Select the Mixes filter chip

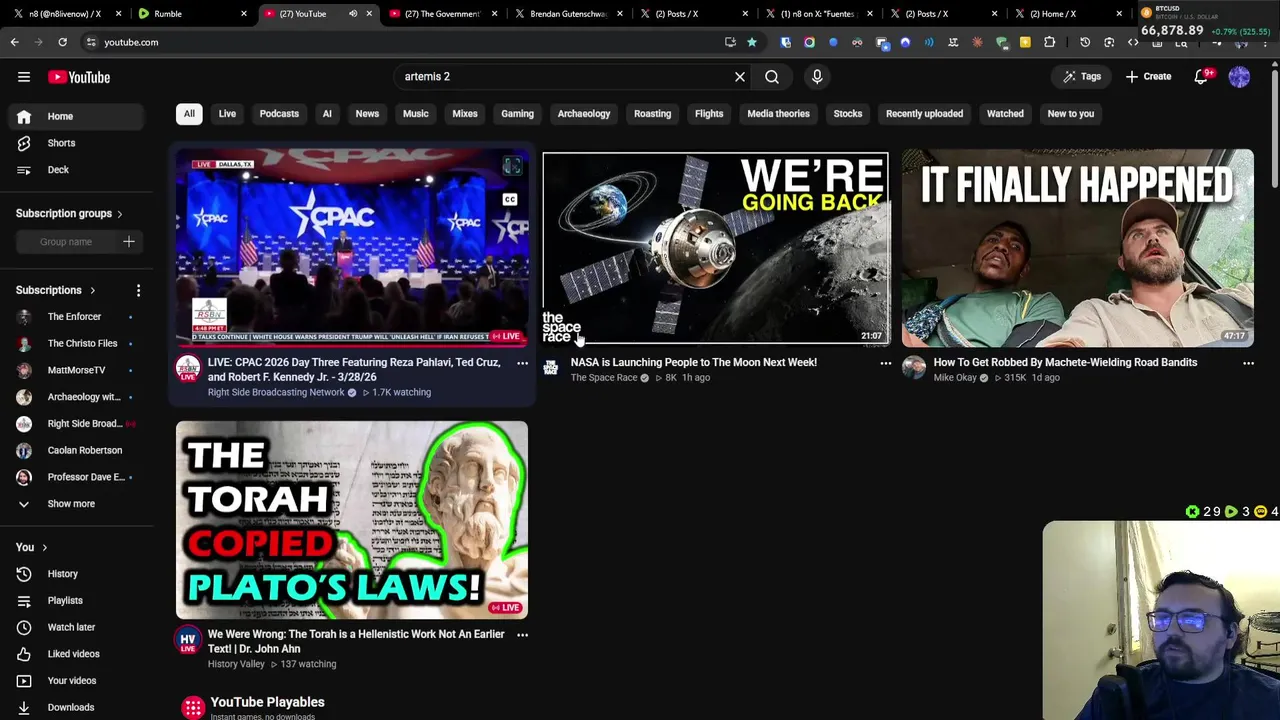click(465, 114)
